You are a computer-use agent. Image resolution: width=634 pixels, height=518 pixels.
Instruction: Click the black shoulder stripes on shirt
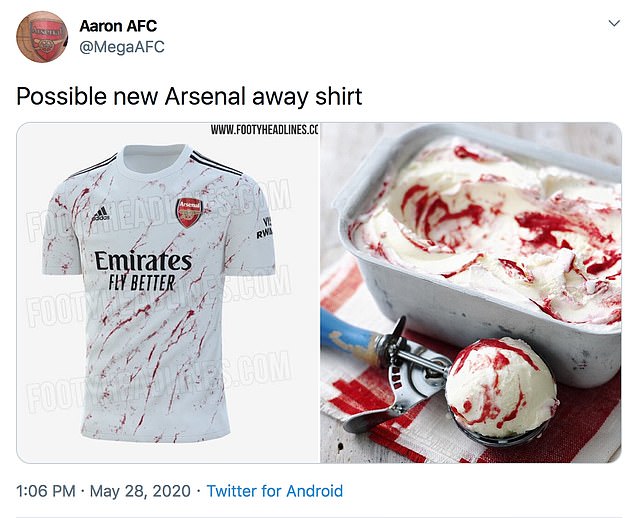pos(215,164)
